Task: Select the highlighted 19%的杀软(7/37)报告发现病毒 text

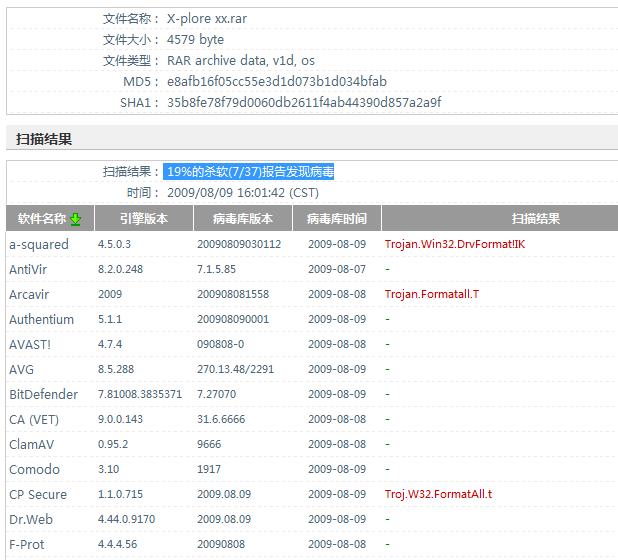Action: pyautogui.click(x=249, y=171)
